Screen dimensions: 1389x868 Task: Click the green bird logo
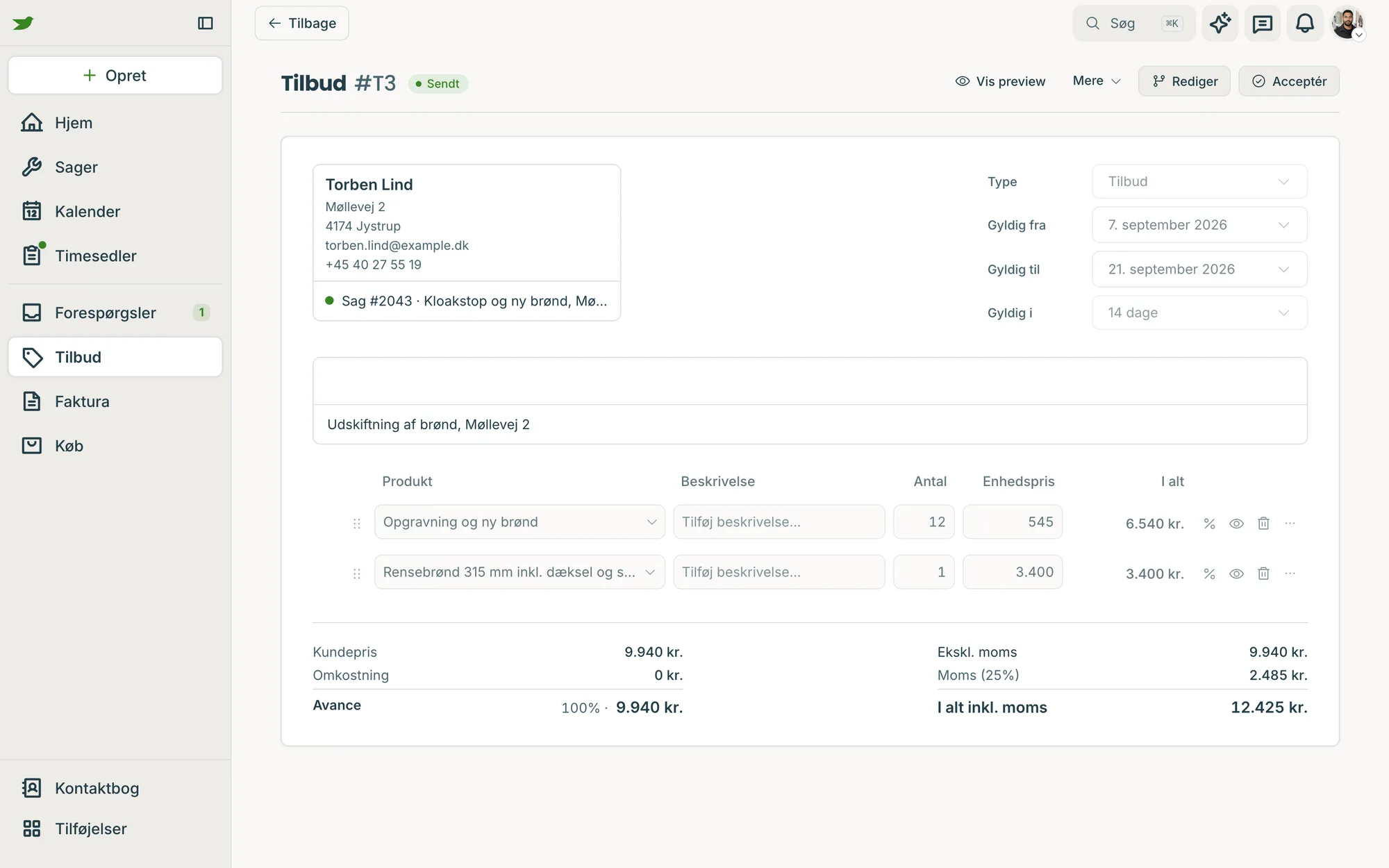click(x=23, y=23)
